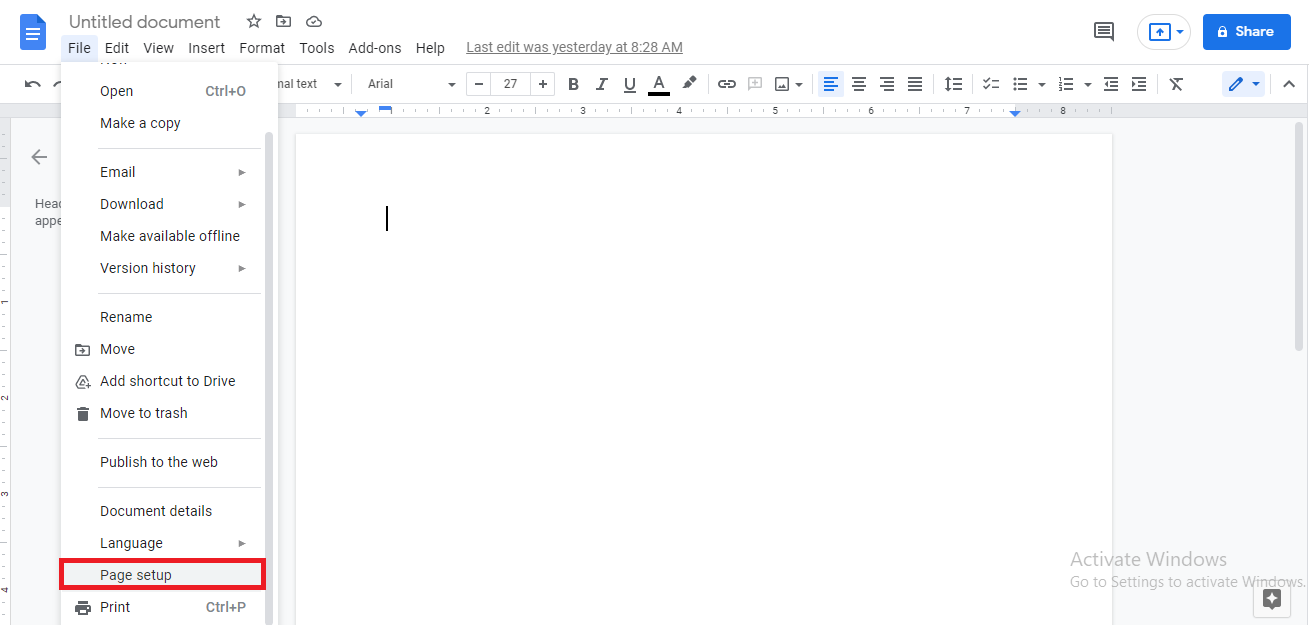Open the comment history icon

tap(1104, 32)
